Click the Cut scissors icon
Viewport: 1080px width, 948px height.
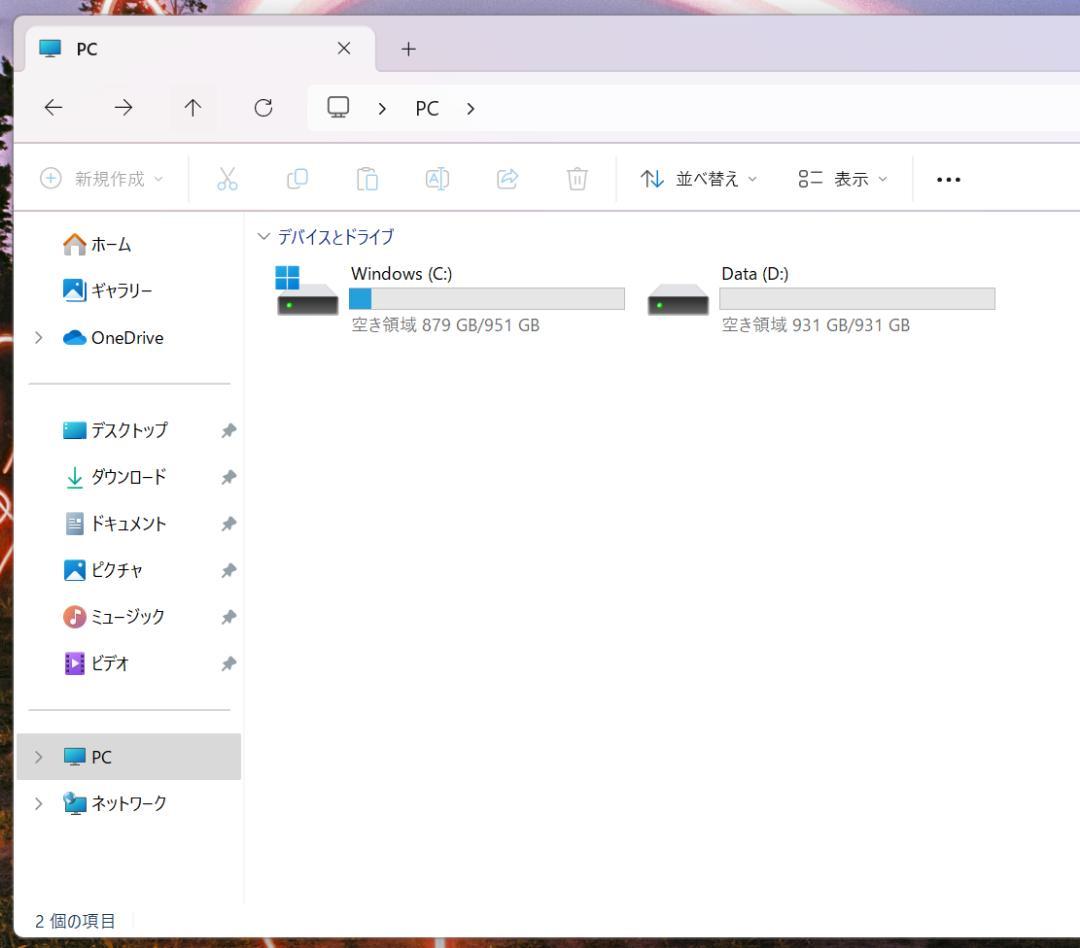(x=228, y=179)
